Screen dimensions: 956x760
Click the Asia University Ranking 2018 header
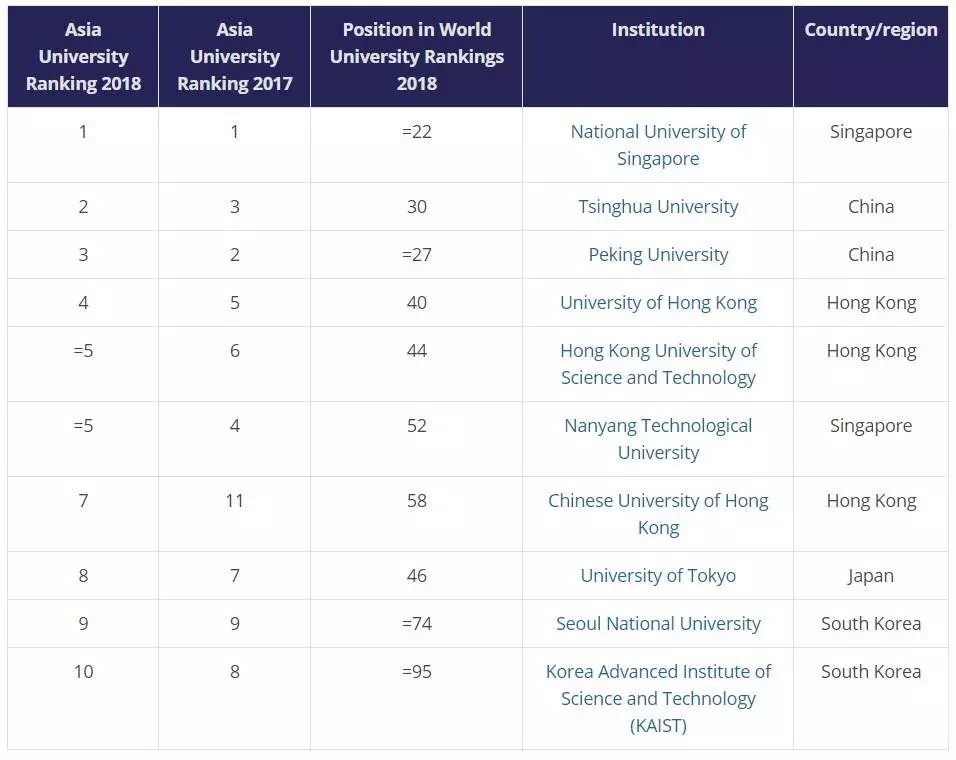coord(83,57)
